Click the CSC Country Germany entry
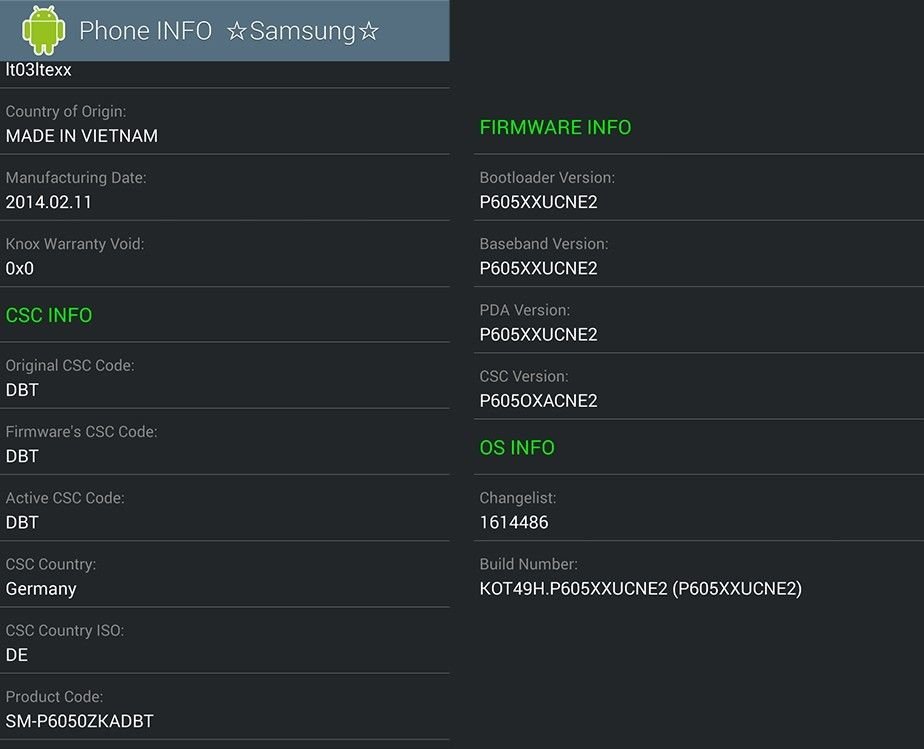The height and width of the screenshot is (749, 924). [x=225, y=575]
